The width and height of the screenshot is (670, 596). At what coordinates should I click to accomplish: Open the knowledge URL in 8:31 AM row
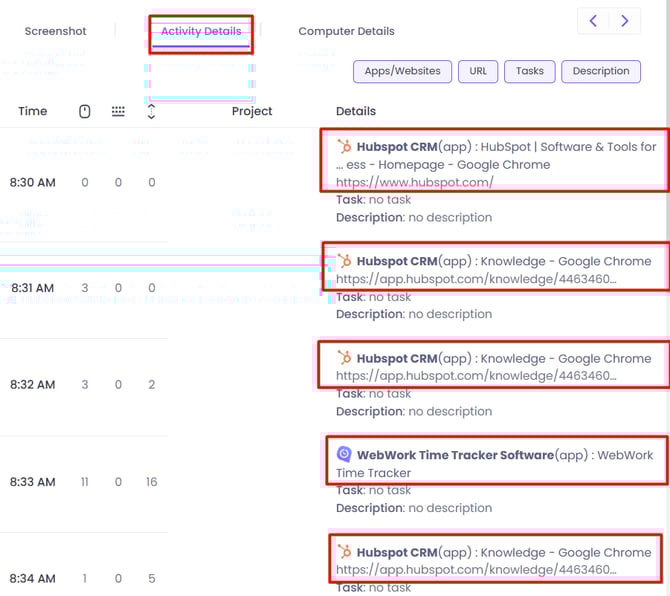pos(476,279)
